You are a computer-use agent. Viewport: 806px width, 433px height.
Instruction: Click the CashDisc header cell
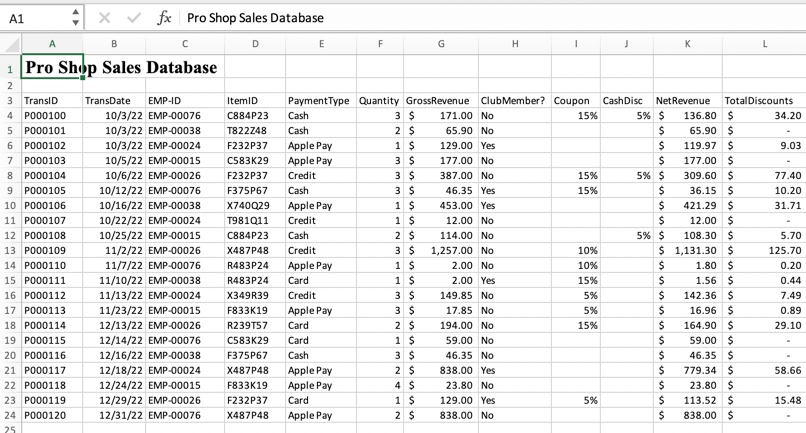click(x=627, y=101)
